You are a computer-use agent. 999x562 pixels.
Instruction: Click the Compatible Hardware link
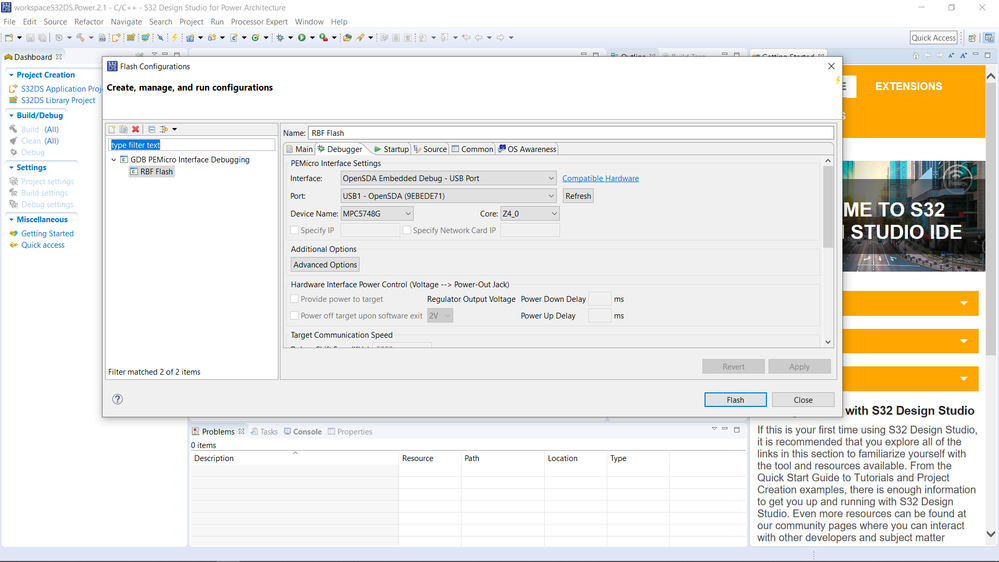(600, 178)
